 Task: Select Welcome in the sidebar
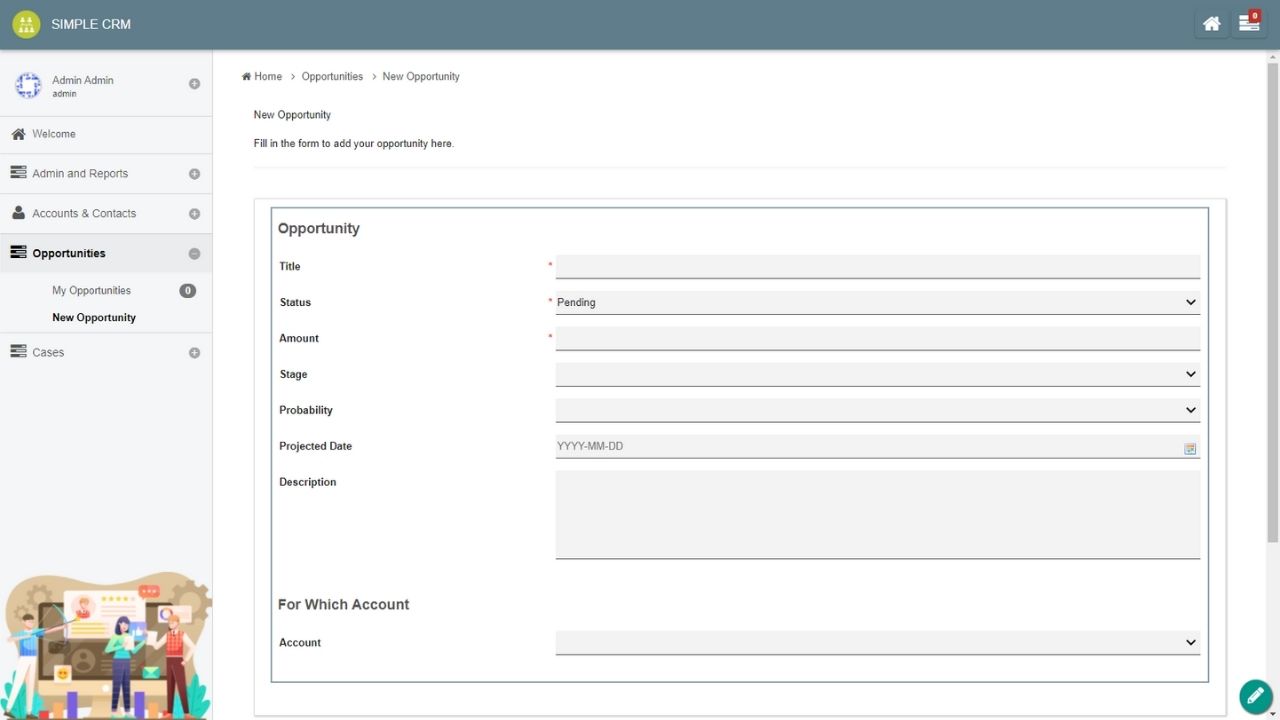54,134
